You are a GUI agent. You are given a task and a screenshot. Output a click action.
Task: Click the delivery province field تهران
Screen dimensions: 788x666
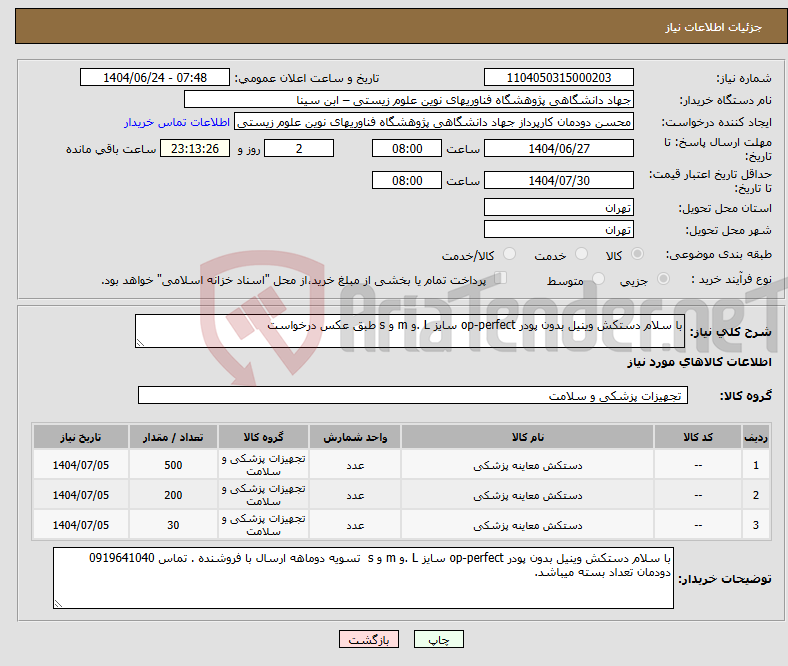pyautogui.click(x=558, y=207)
